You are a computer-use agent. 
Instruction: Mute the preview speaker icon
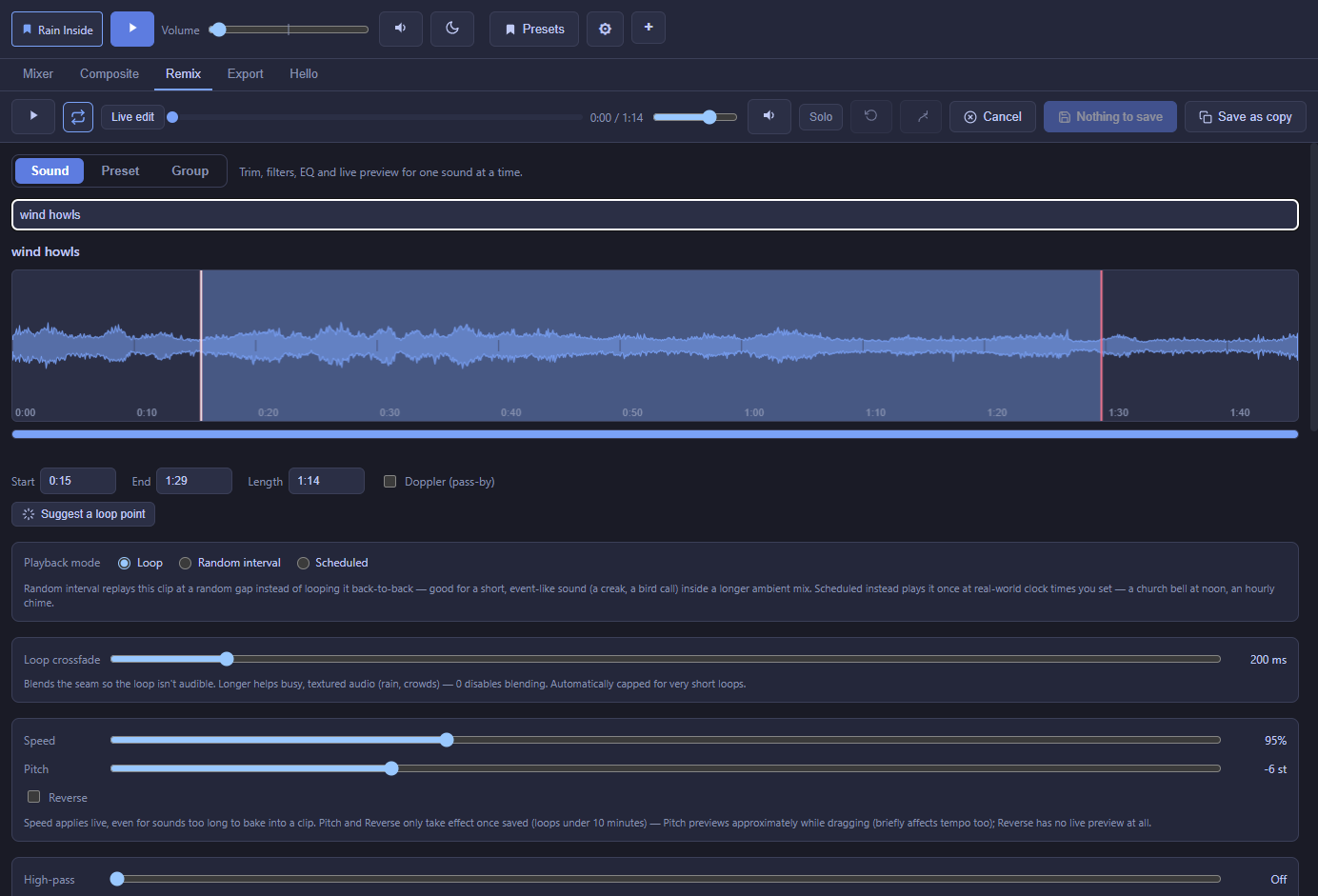[x=769, y=116]
